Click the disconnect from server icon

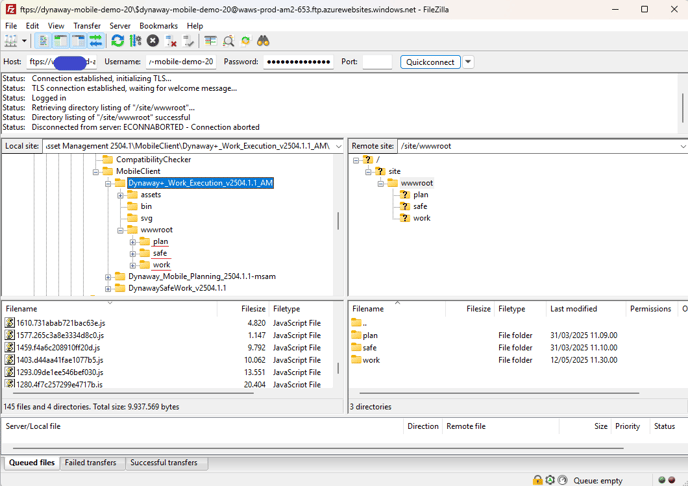click(171, 41)
